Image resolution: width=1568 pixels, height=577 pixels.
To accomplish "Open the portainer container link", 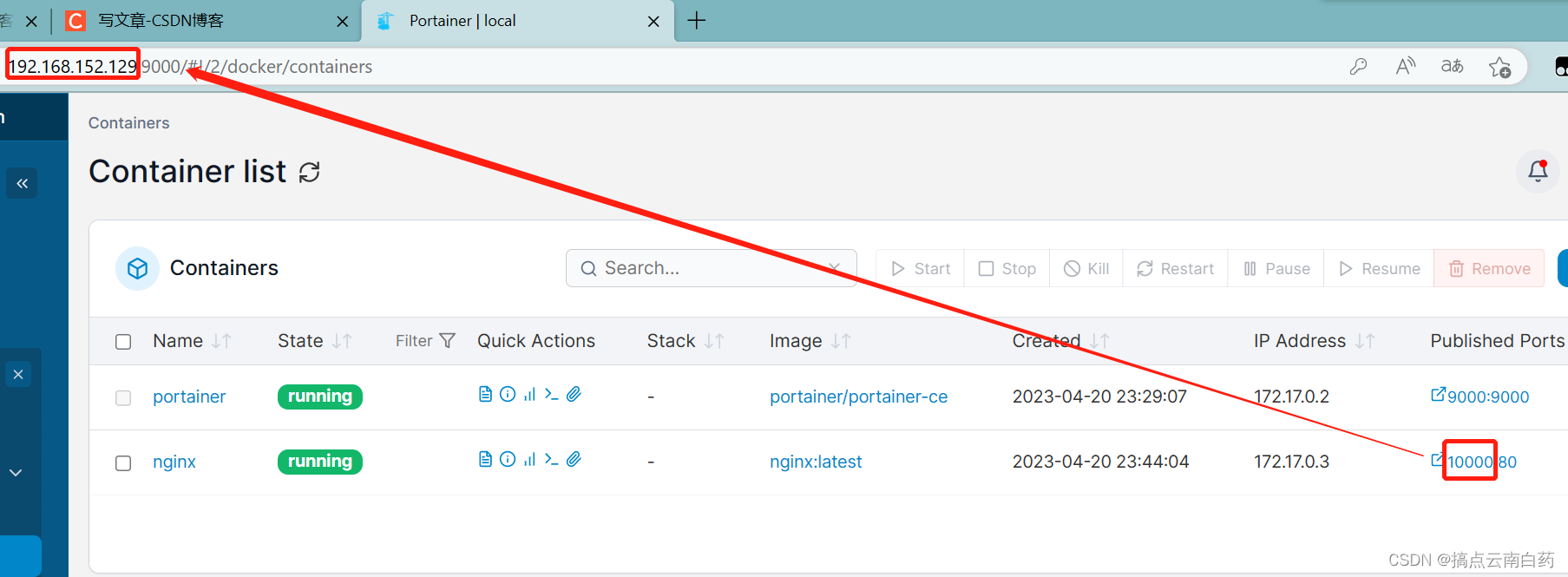I will tap(189, 397).
